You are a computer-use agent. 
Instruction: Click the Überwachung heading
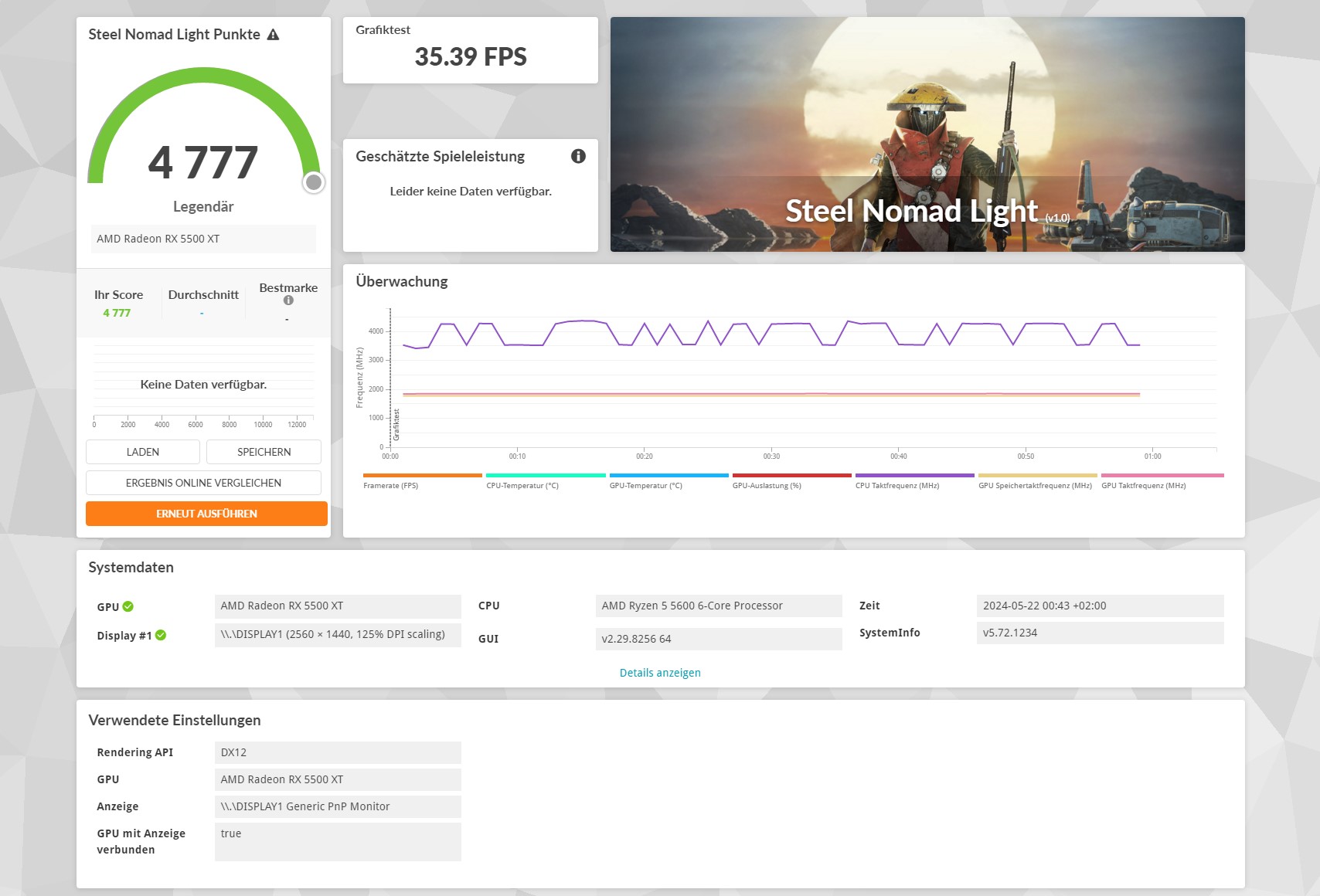click(x=402, y=281)
